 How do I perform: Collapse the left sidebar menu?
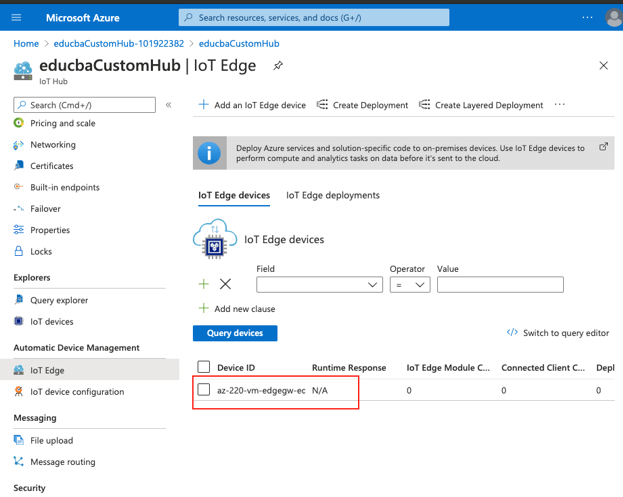click(168, 105)
